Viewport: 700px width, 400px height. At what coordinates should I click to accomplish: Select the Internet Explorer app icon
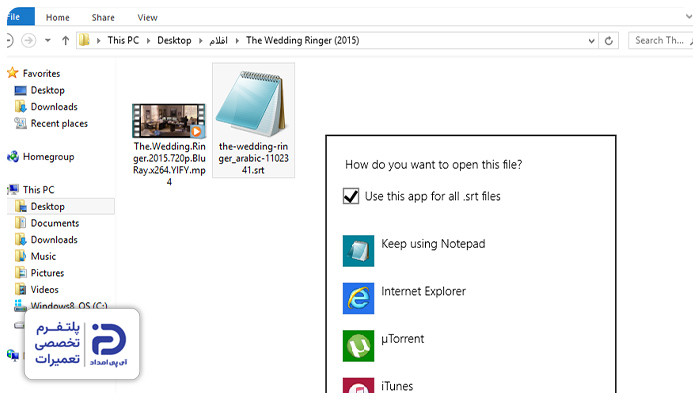coord(358,298)
